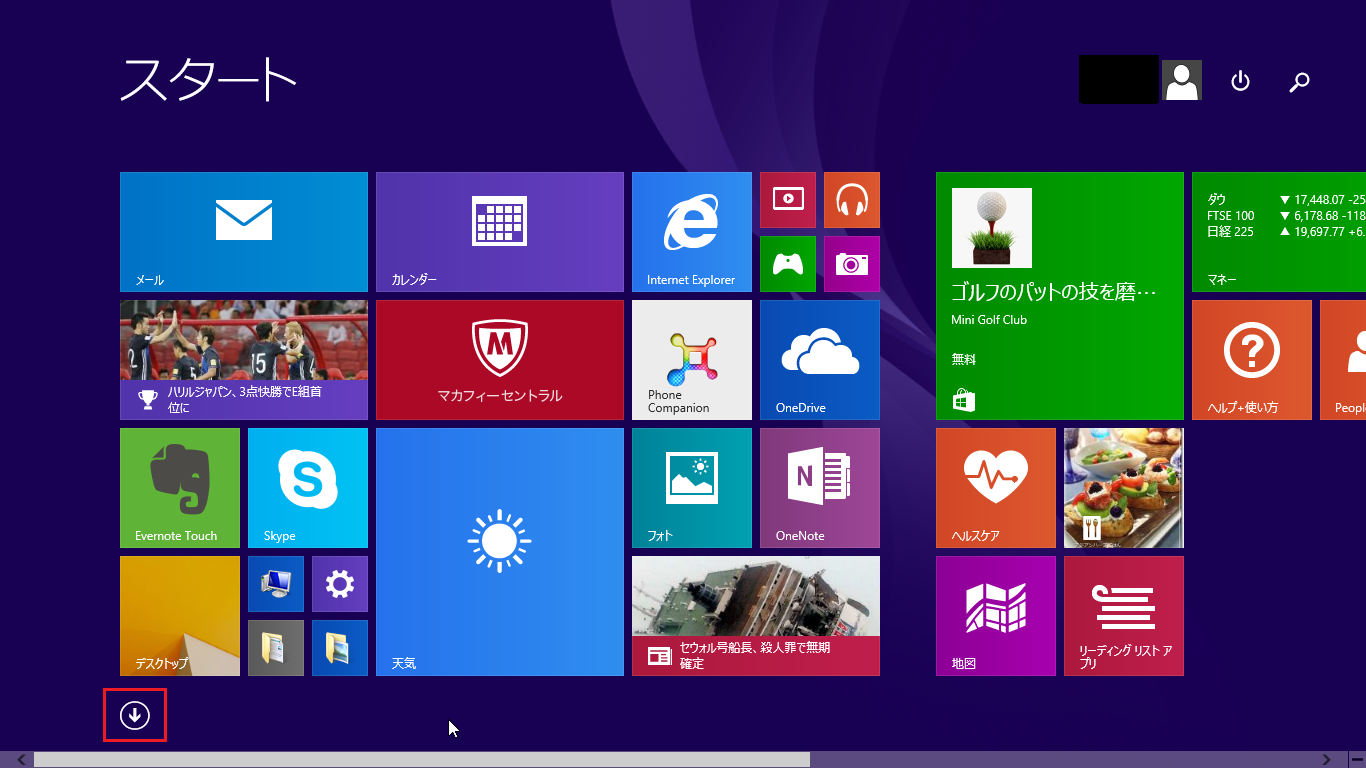Viewport: 1366px width, 768px height.
Task: Show all apps with down arrow button
Action: [135, 715]
